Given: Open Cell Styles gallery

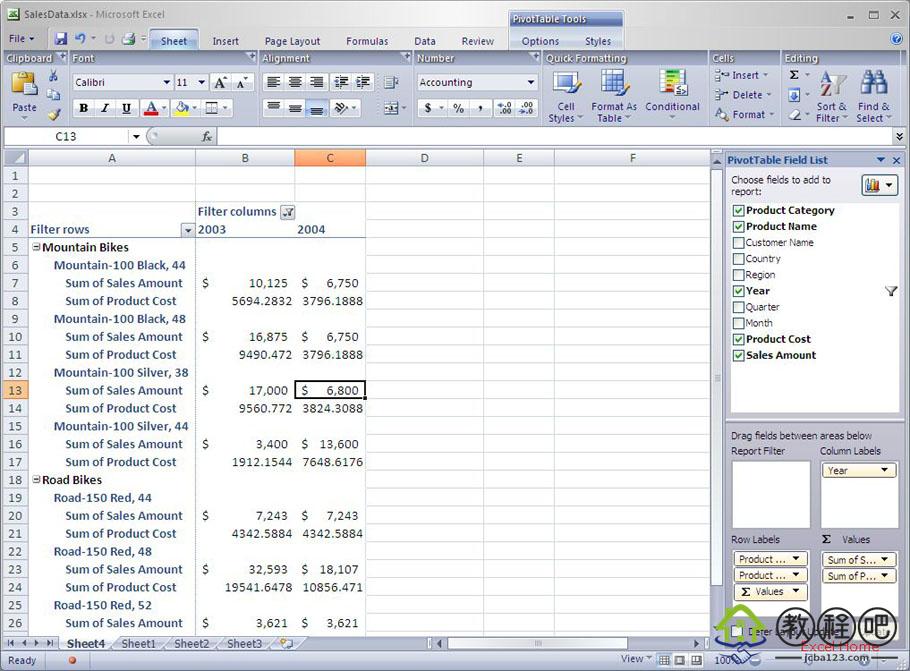Looking at the screenshot, I should point(565,96).
